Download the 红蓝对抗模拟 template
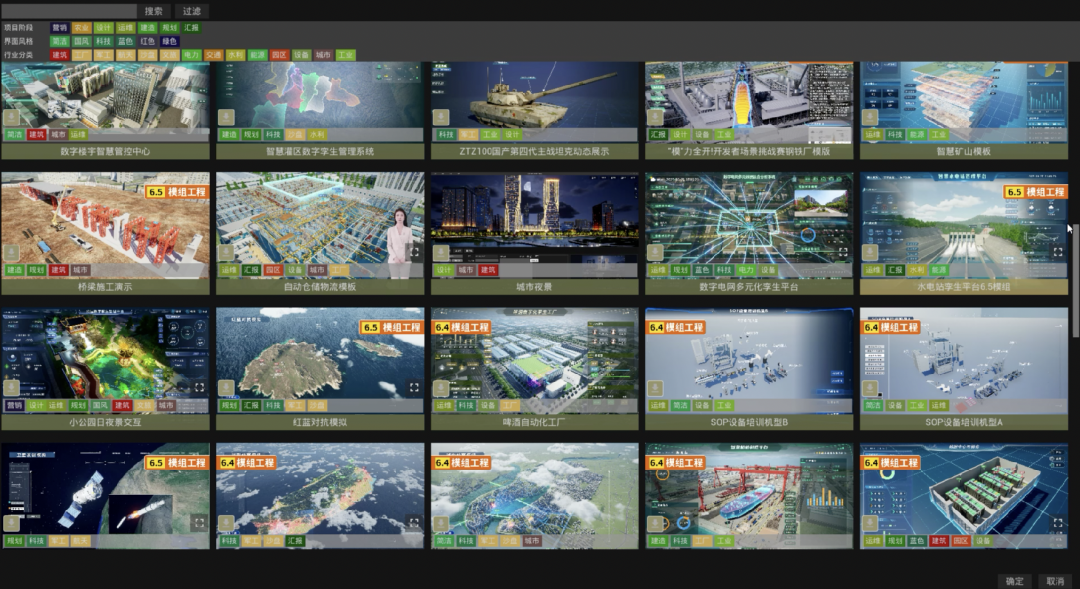Viewport: 1080px width, 589px height. (x=226, y=389)
